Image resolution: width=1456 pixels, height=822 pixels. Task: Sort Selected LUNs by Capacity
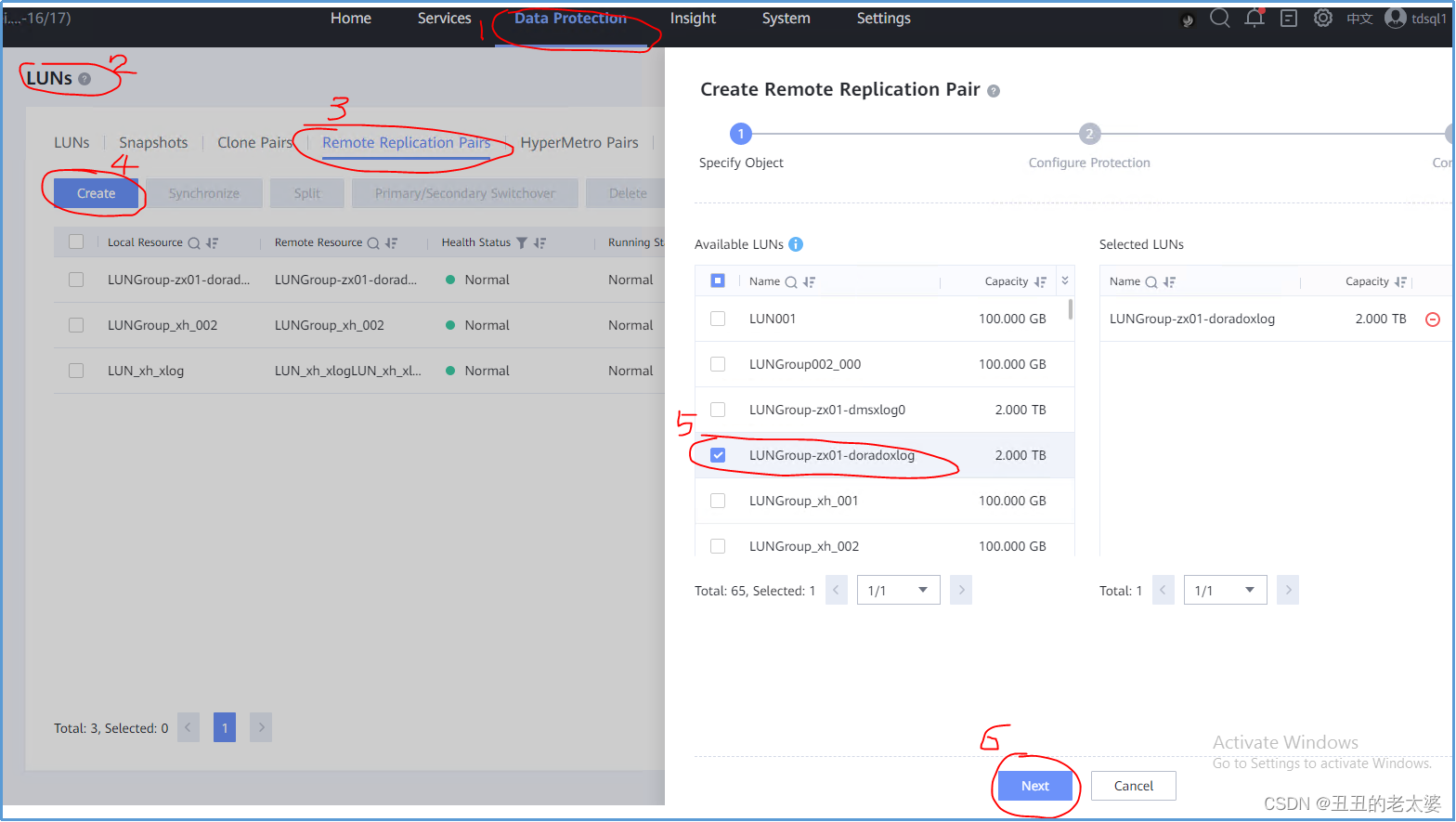click(x=1400, y=282)
